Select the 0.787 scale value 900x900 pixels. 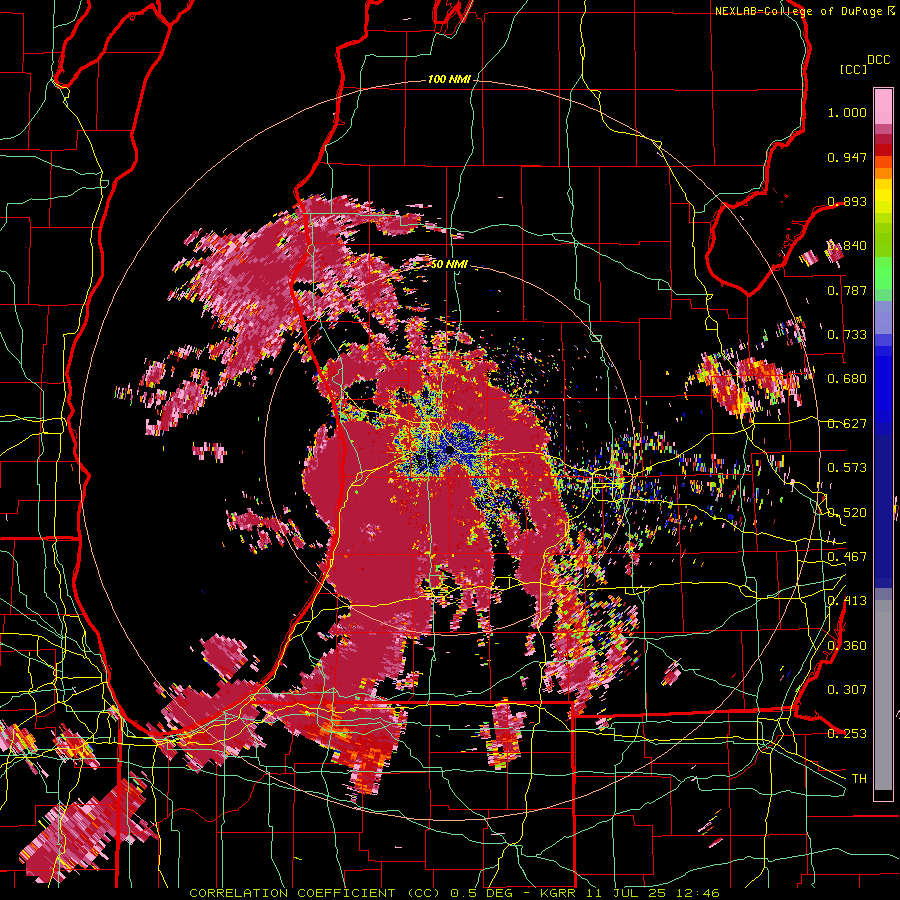pos(847,290)
